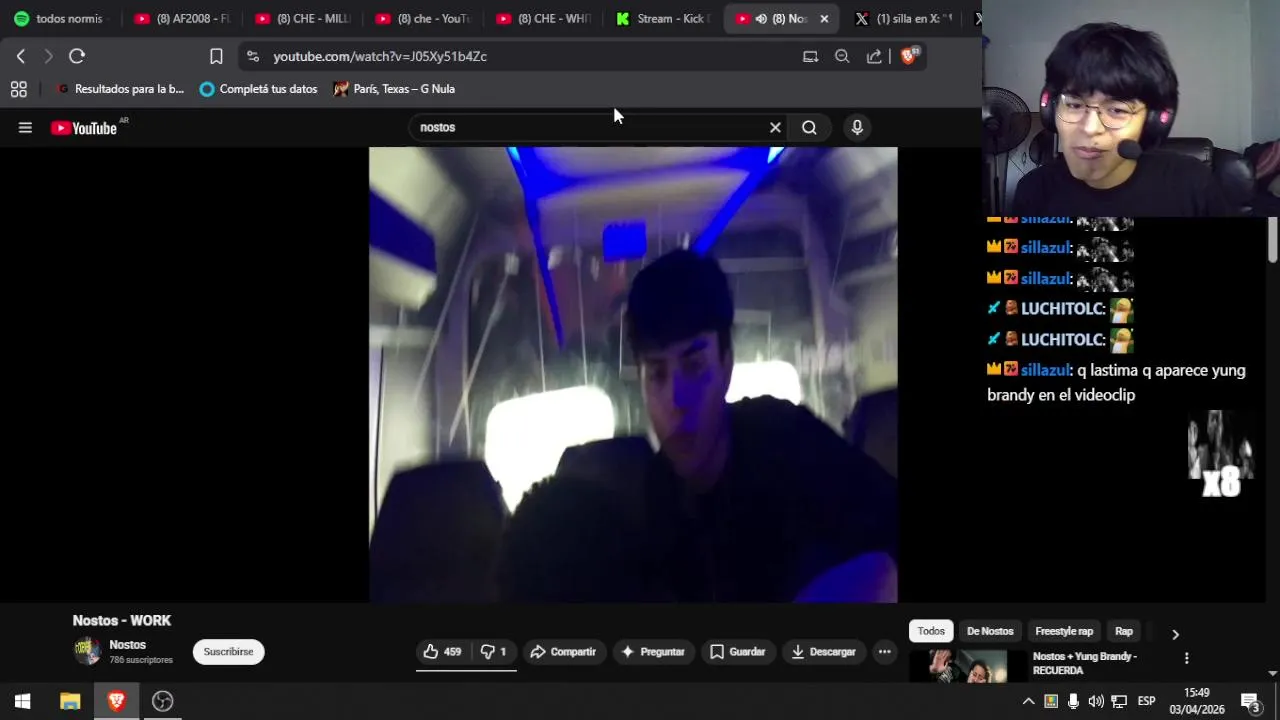Viewport: 1280px width, 720px height.
Task: Reload the current page
Action: point(77,56)
